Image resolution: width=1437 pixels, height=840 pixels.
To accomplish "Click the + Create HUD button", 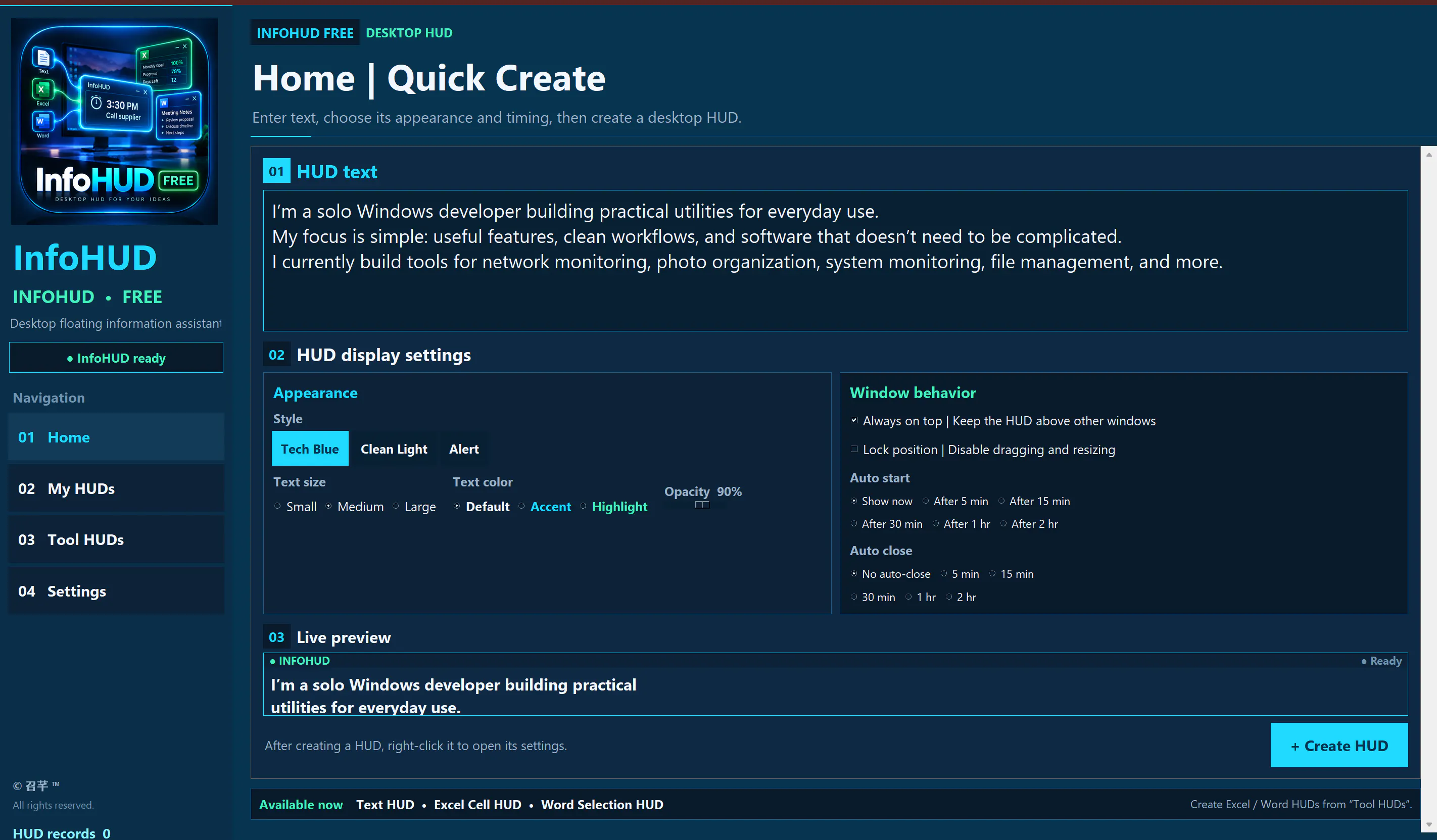I will click(1339, 746).
